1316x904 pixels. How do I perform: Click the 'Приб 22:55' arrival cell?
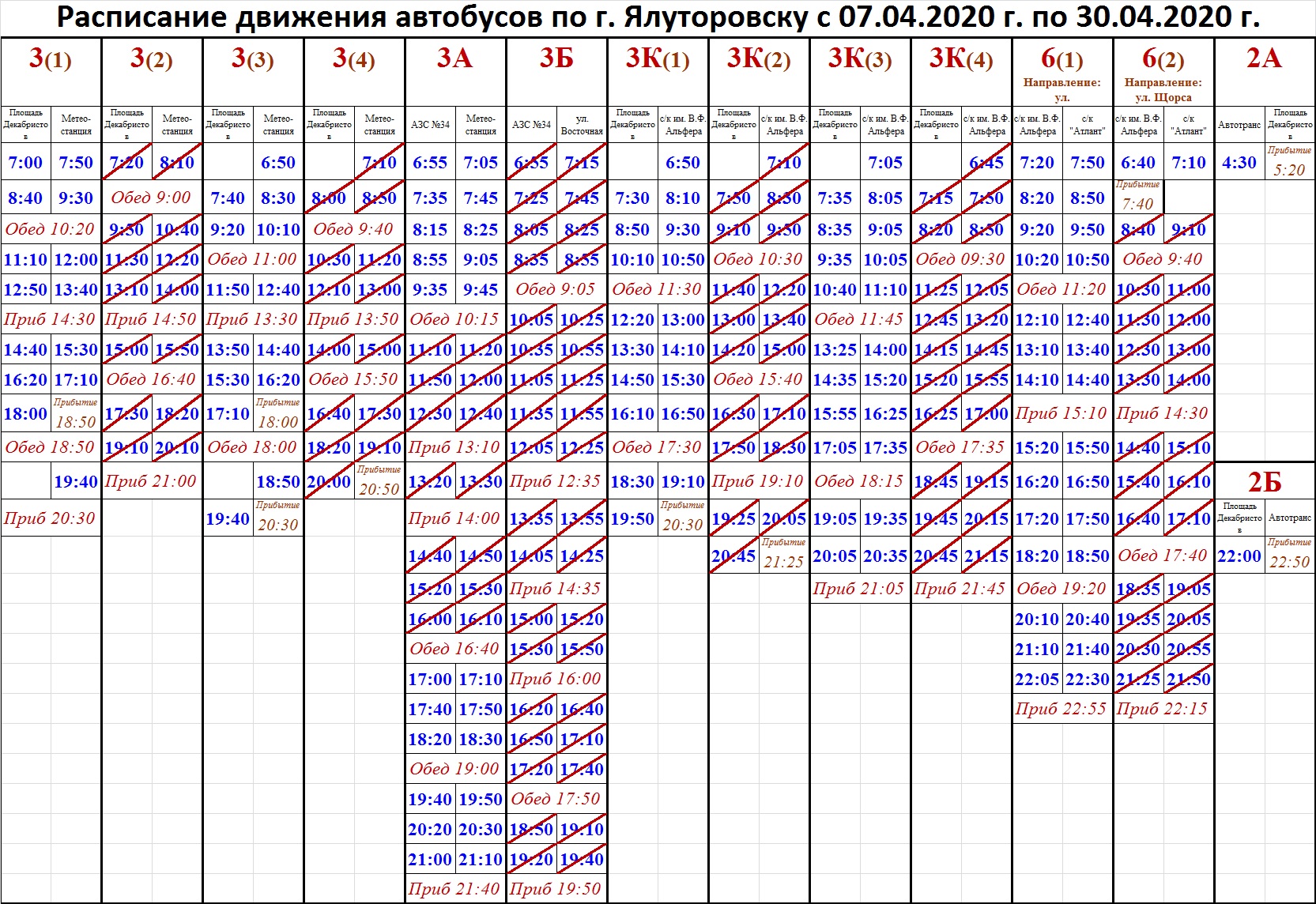tap(1061, 709)
